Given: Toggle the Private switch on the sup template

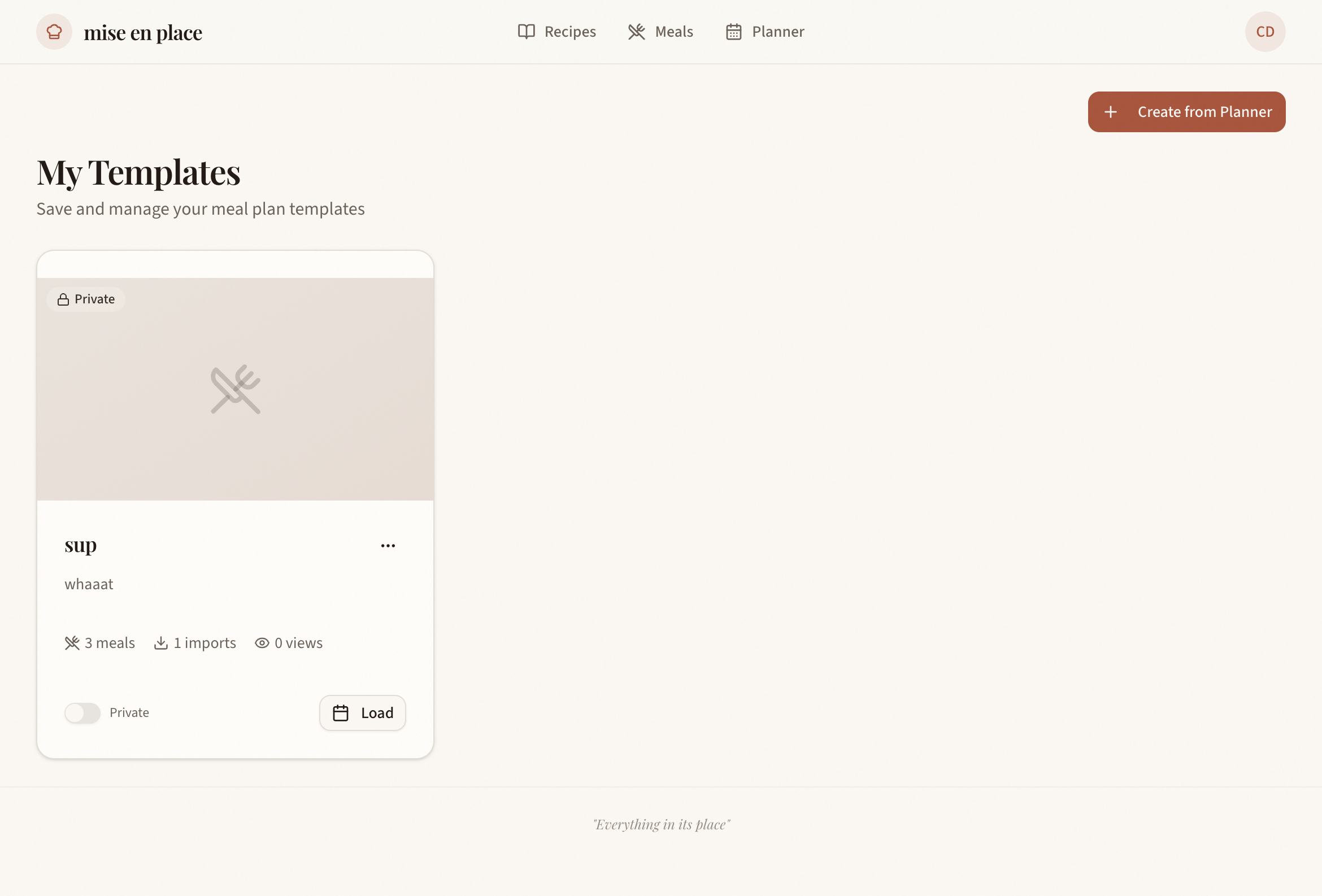Looking at the screenshot, I should point(82,713).
